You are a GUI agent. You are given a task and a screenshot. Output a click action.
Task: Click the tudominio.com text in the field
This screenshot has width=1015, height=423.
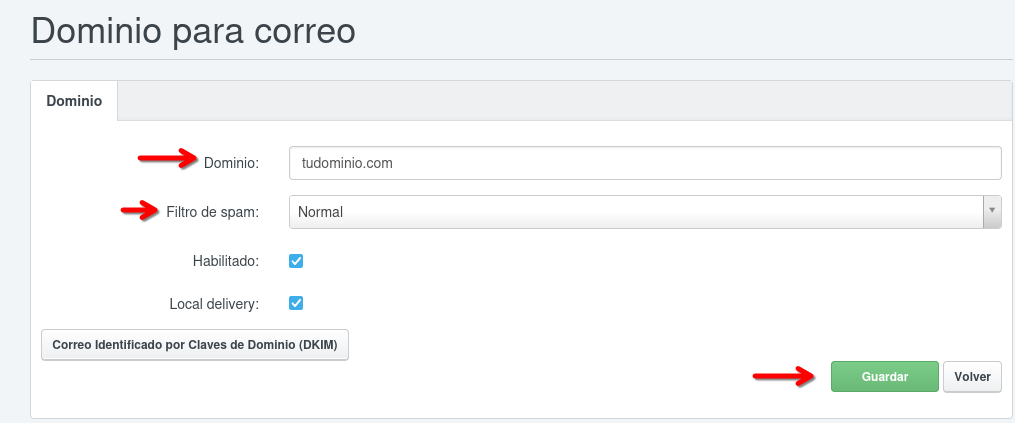click(347, 163)
